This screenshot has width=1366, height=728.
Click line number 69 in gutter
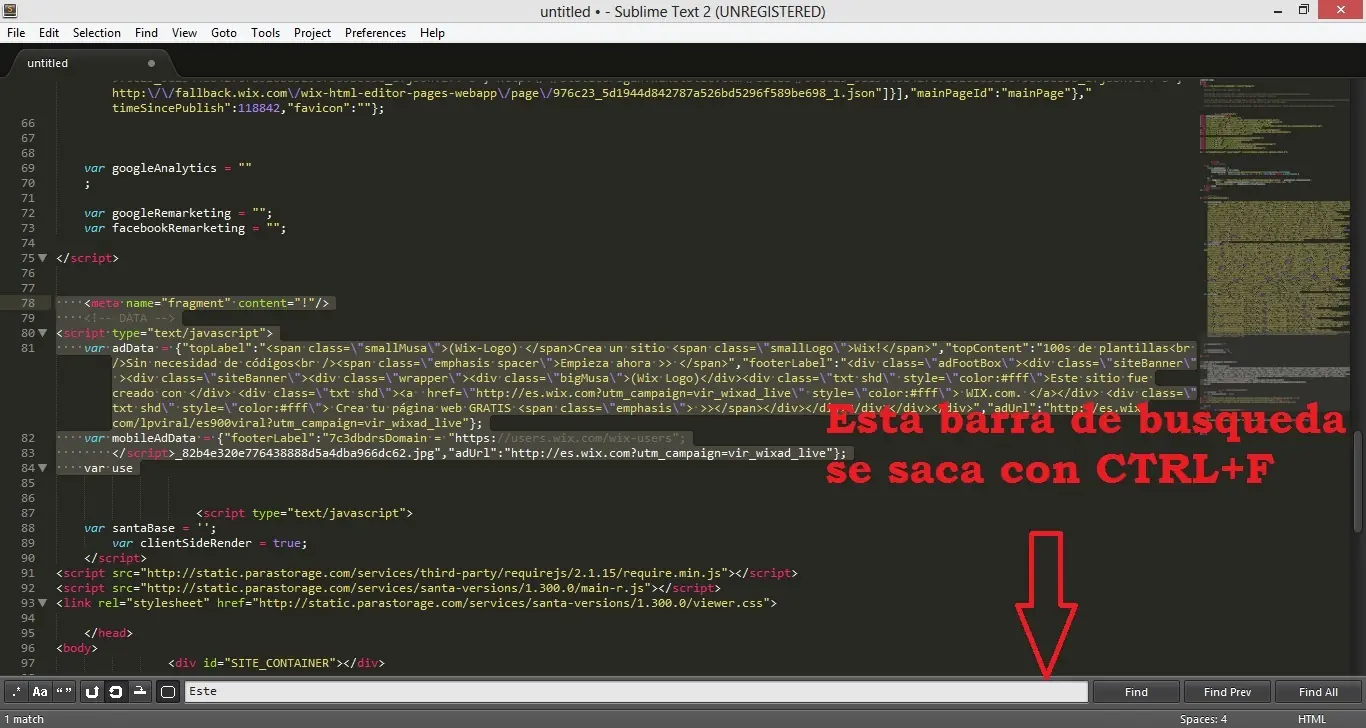pos(28,168)
